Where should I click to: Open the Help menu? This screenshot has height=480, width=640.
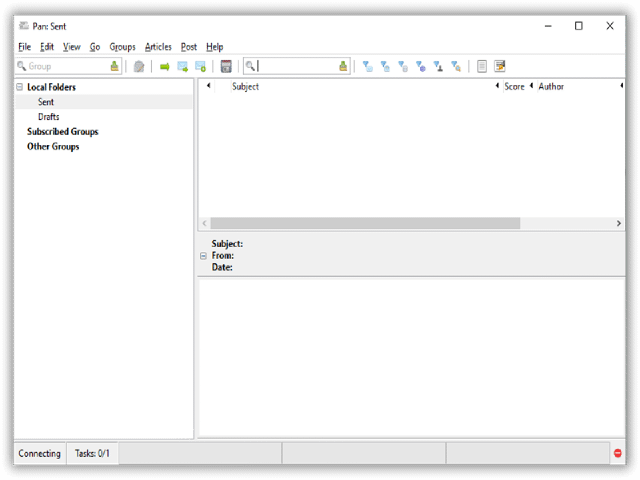pyautogui.click(x=215, y=47)
